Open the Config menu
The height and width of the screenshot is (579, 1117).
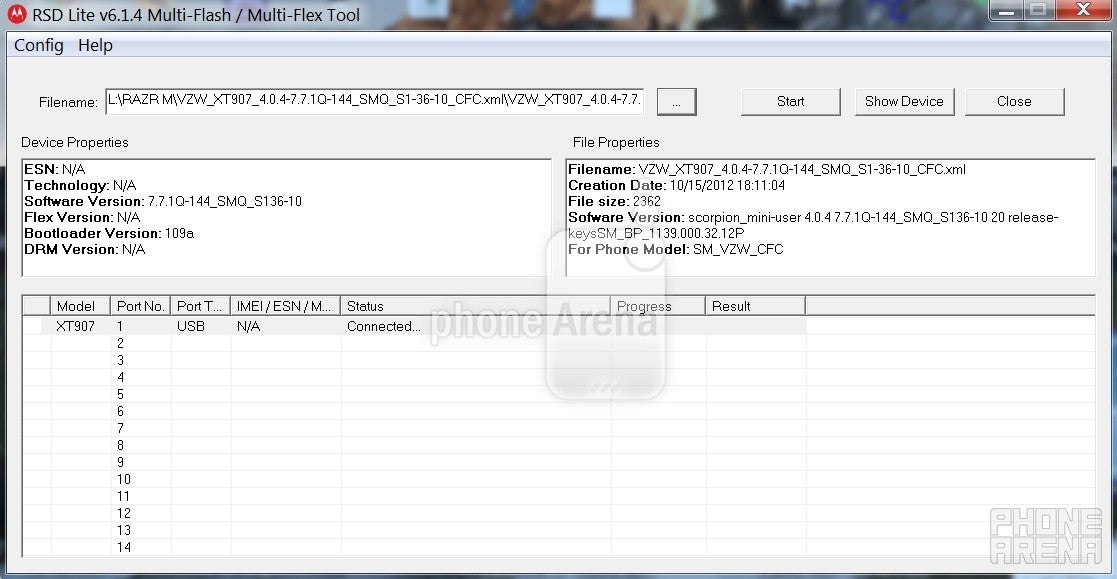[x=38, y=46]
